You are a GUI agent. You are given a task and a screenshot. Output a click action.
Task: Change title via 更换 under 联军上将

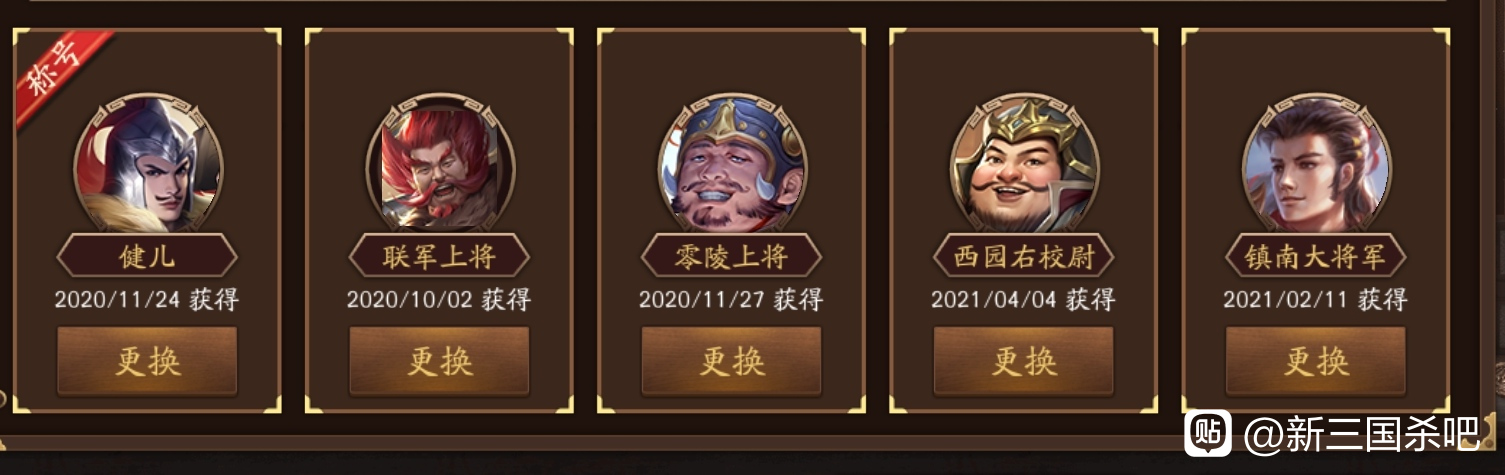(x=439, y=360)
